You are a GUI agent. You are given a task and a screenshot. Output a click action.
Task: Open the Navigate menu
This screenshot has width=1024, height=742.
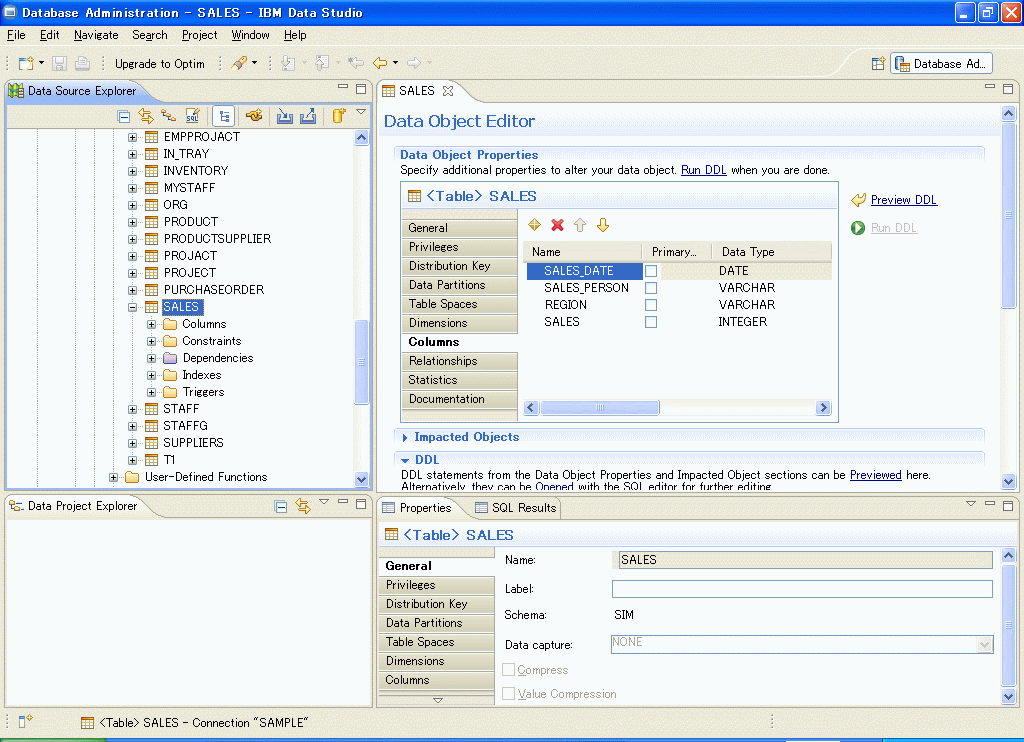(x=96, y=35)
